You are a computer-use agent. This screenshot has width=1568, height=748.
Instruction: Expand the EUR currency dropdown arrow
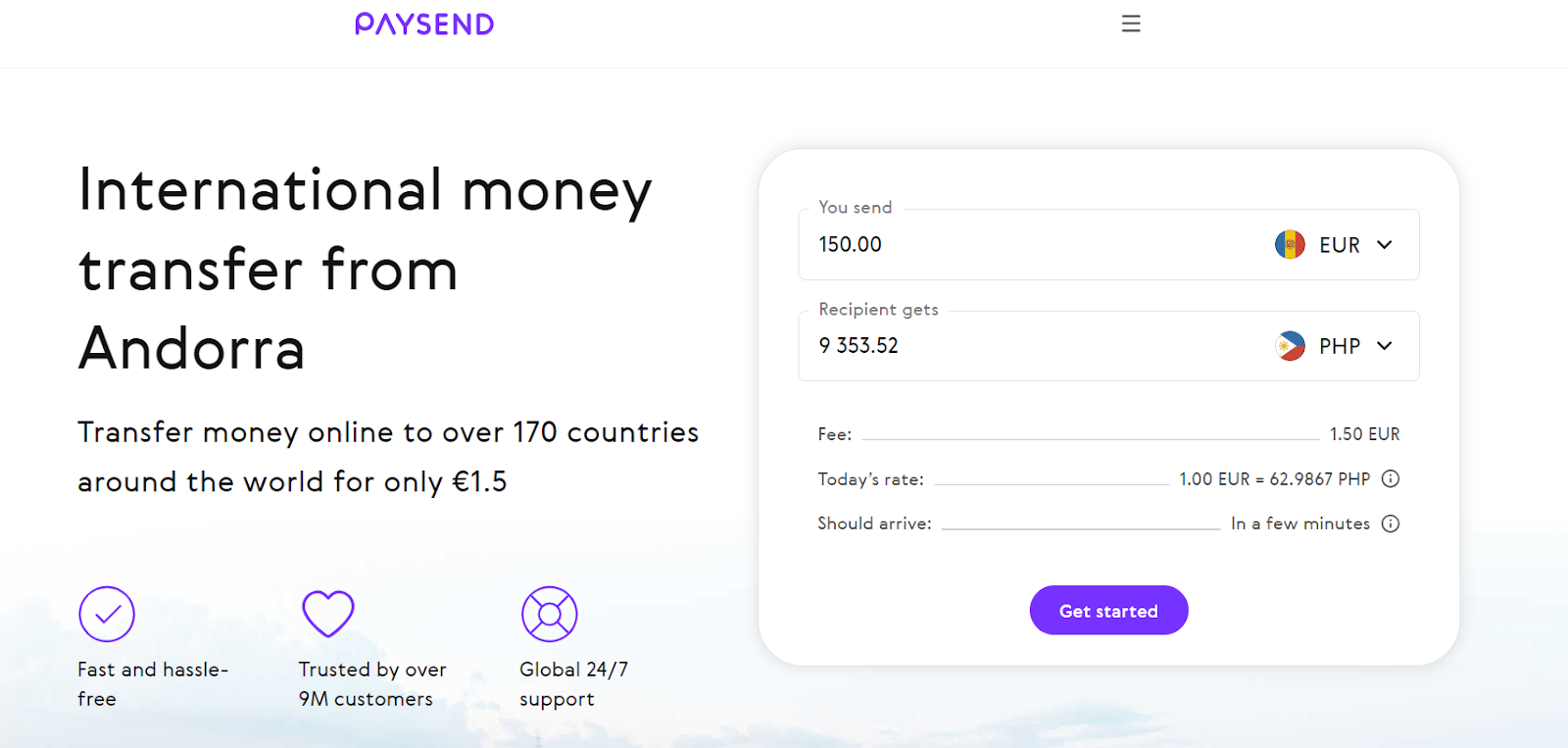coord(1385,244)
